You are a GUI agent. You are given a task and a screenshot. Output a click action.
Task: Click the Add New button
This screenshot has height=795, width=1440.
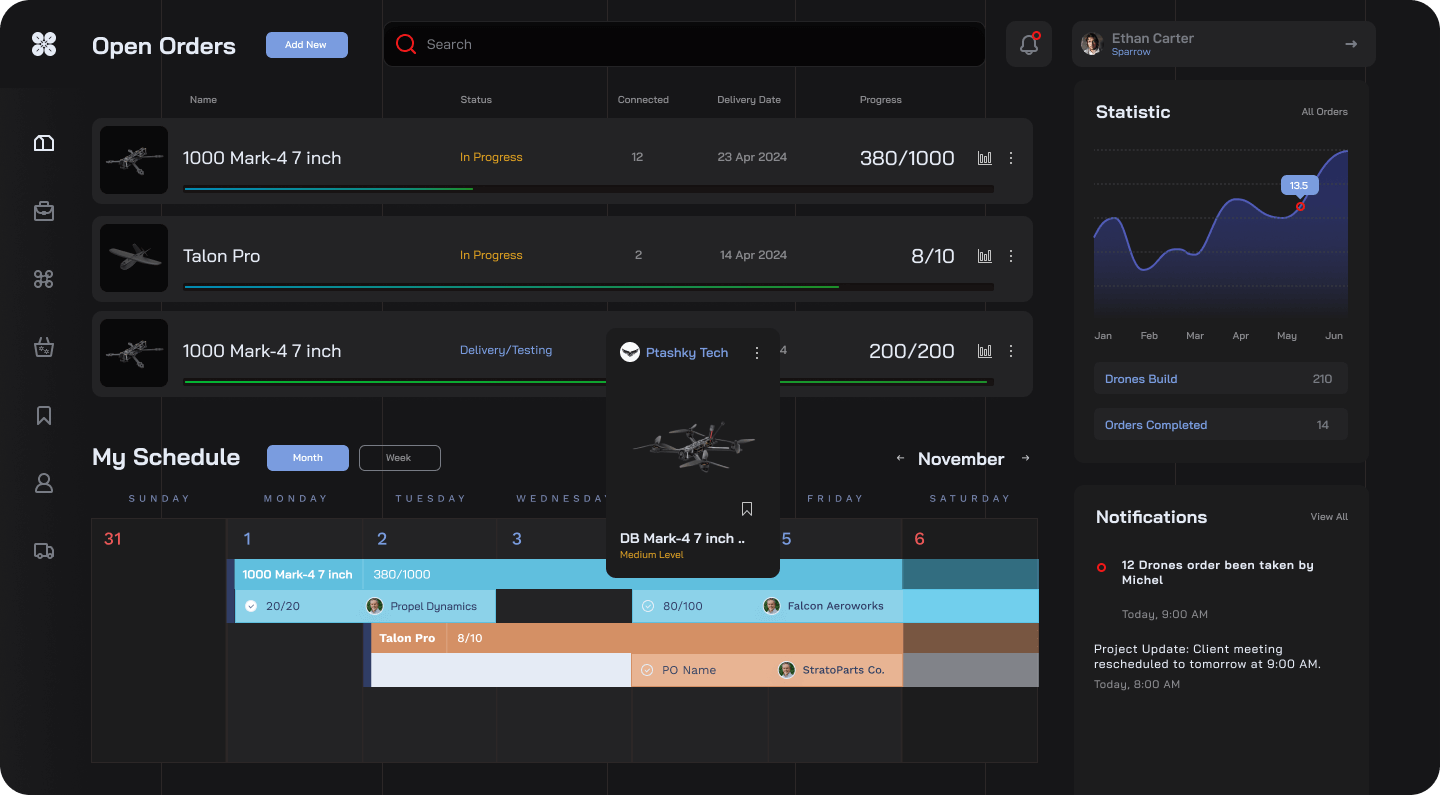tap(306, 45)
